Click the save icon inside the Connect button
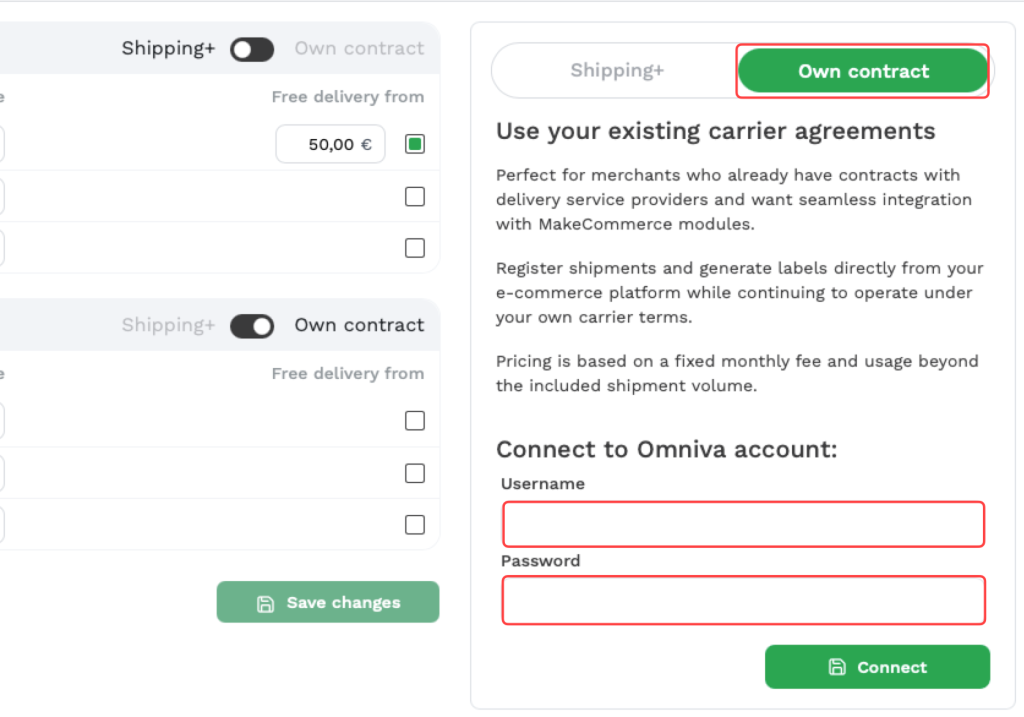Image resolution: width=1024 pixels, height=717 pixels. [837, 667]
